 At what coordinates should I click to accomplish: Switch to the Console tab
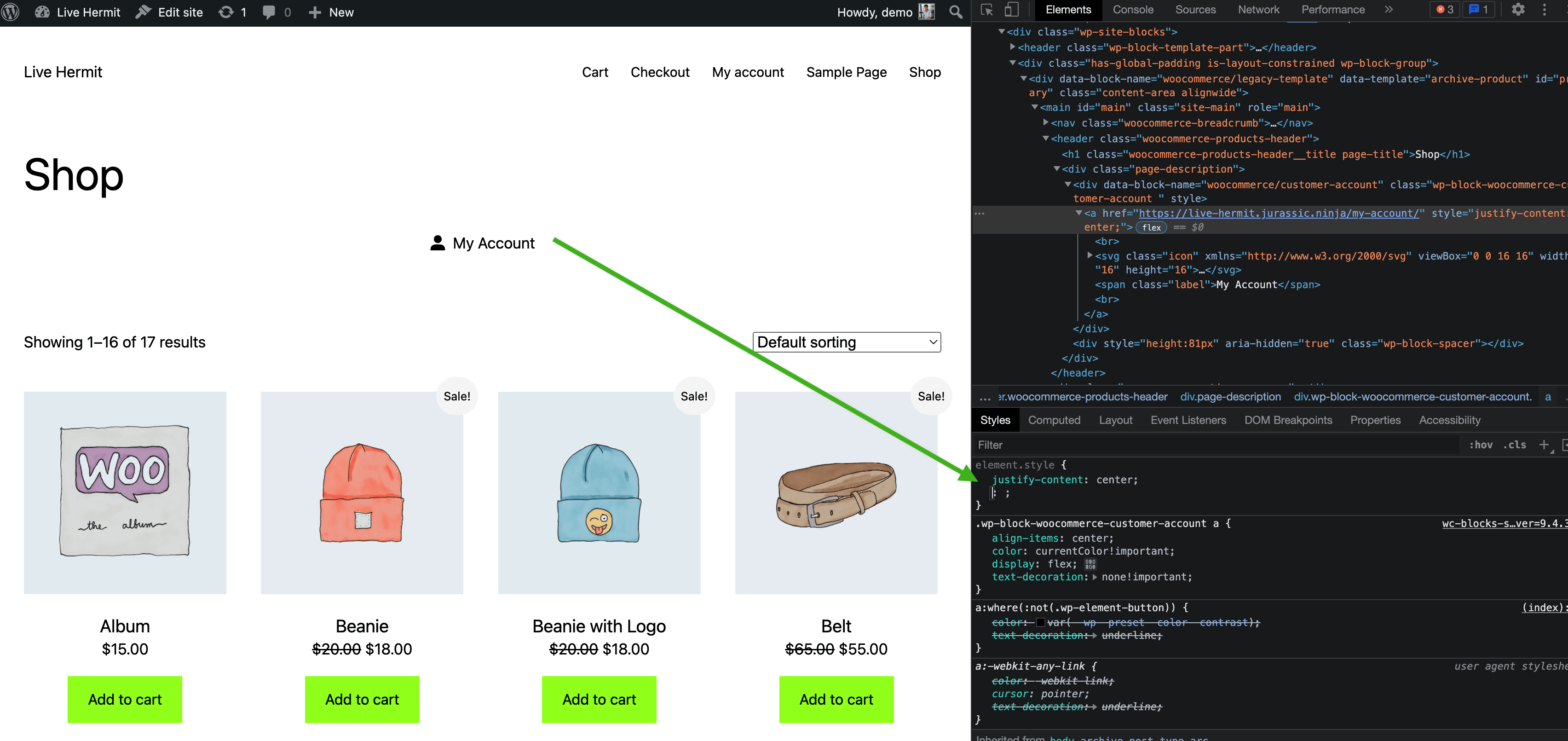click(1133, 9)
